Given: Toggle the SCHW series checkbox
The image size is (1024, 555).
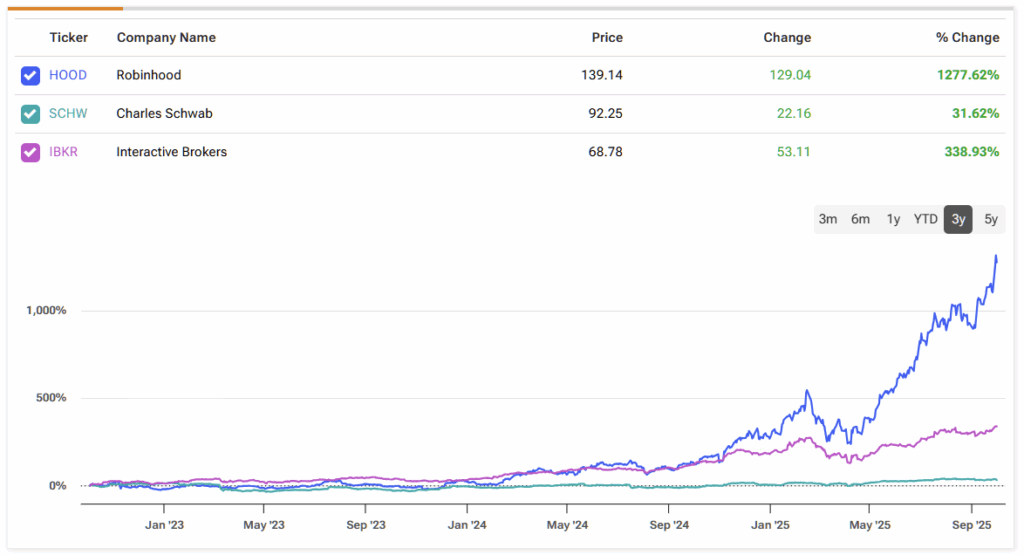Looking at the screenshot, I should [30, 114].
